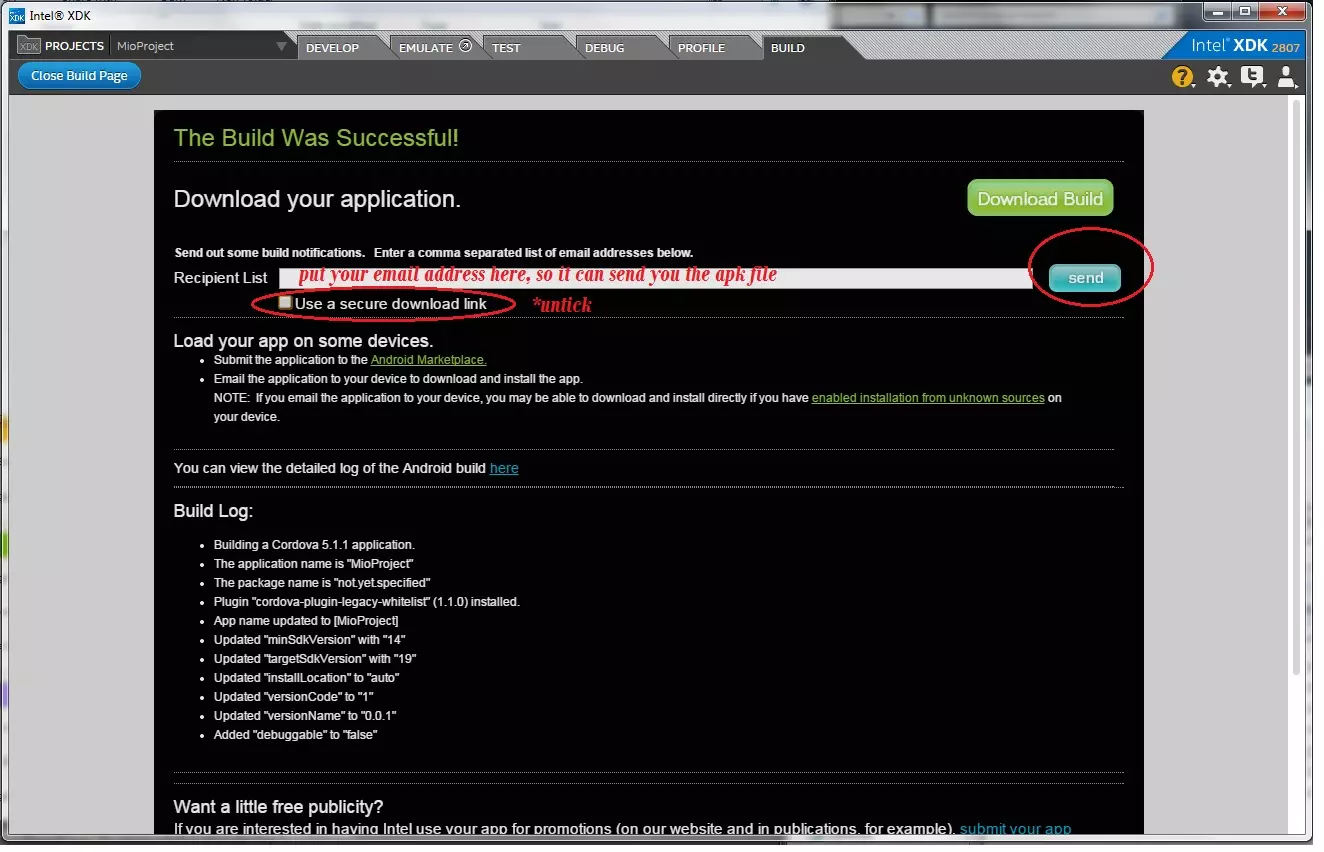Untick the Use a secure download link checkbox
This screenshot has height=852, width=1324.
[285, 303]
